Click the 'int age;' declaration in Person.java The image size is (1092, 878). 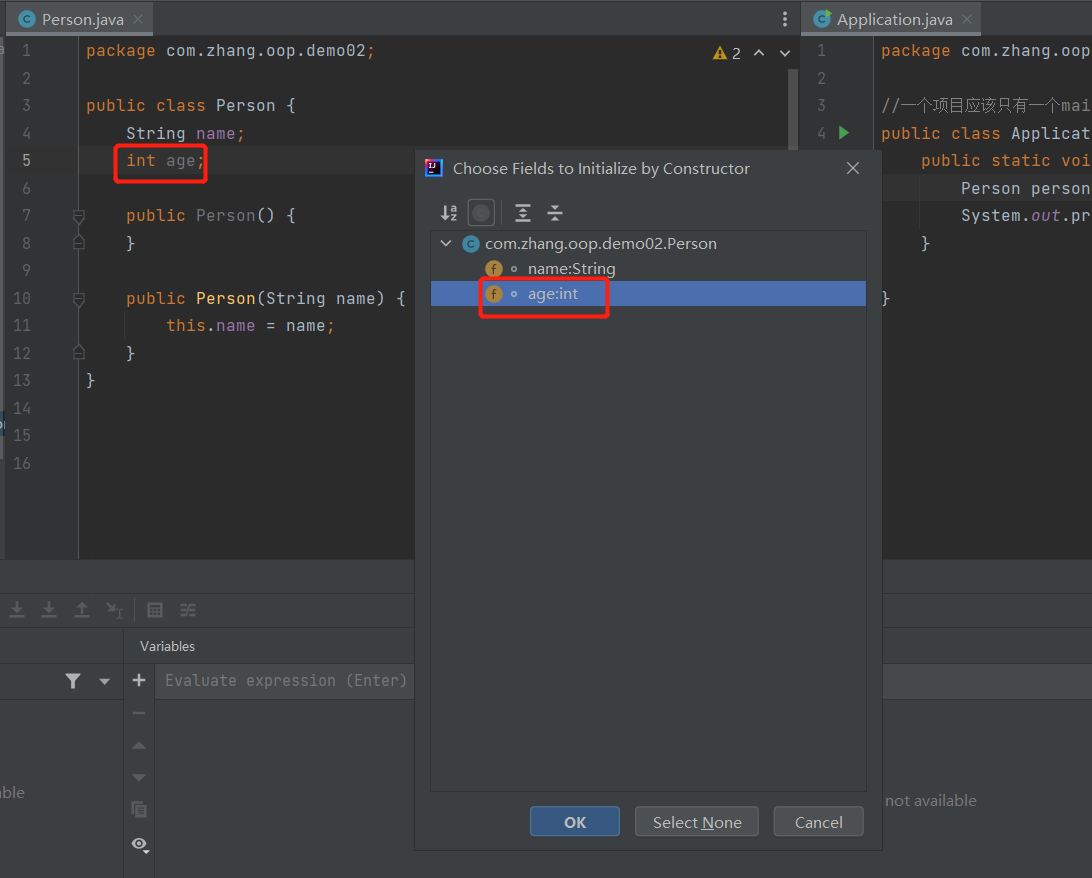[165, 161]
